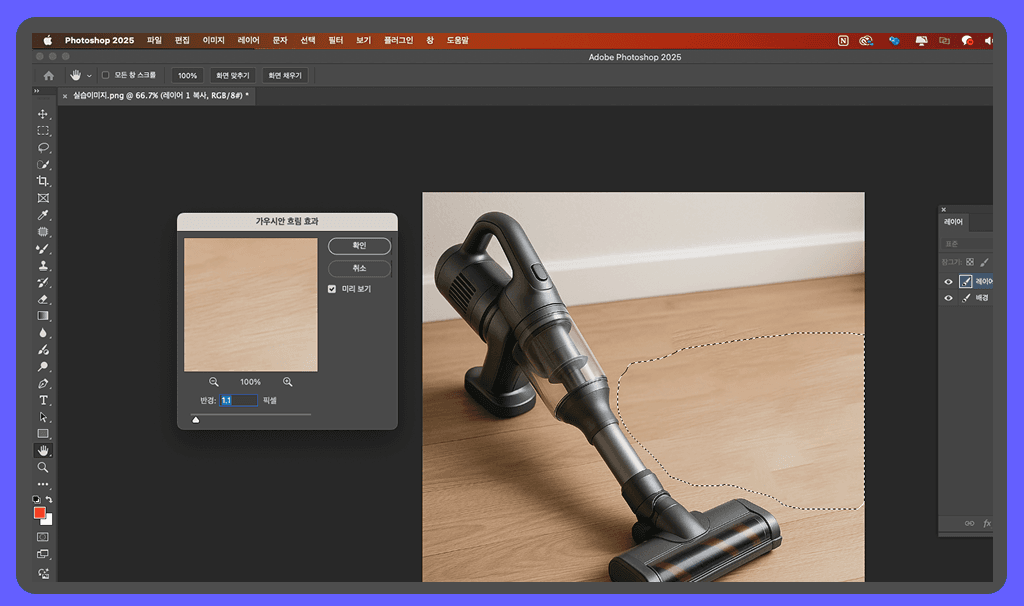Select the Crop tool
The height and width of the screenshot is (606, 1024).
43,181
